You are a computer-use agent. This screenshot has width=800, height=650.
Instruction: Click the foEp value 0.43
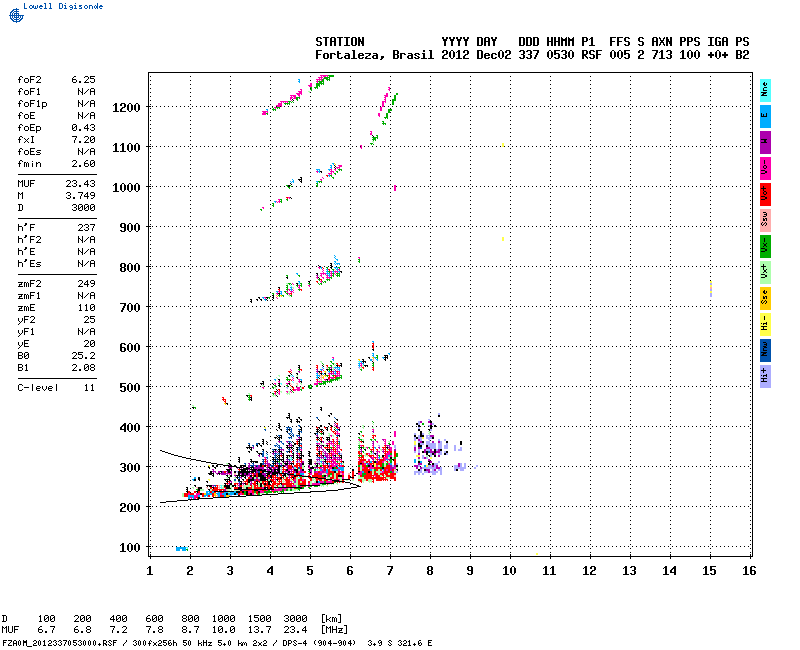[x=83, y=128]
